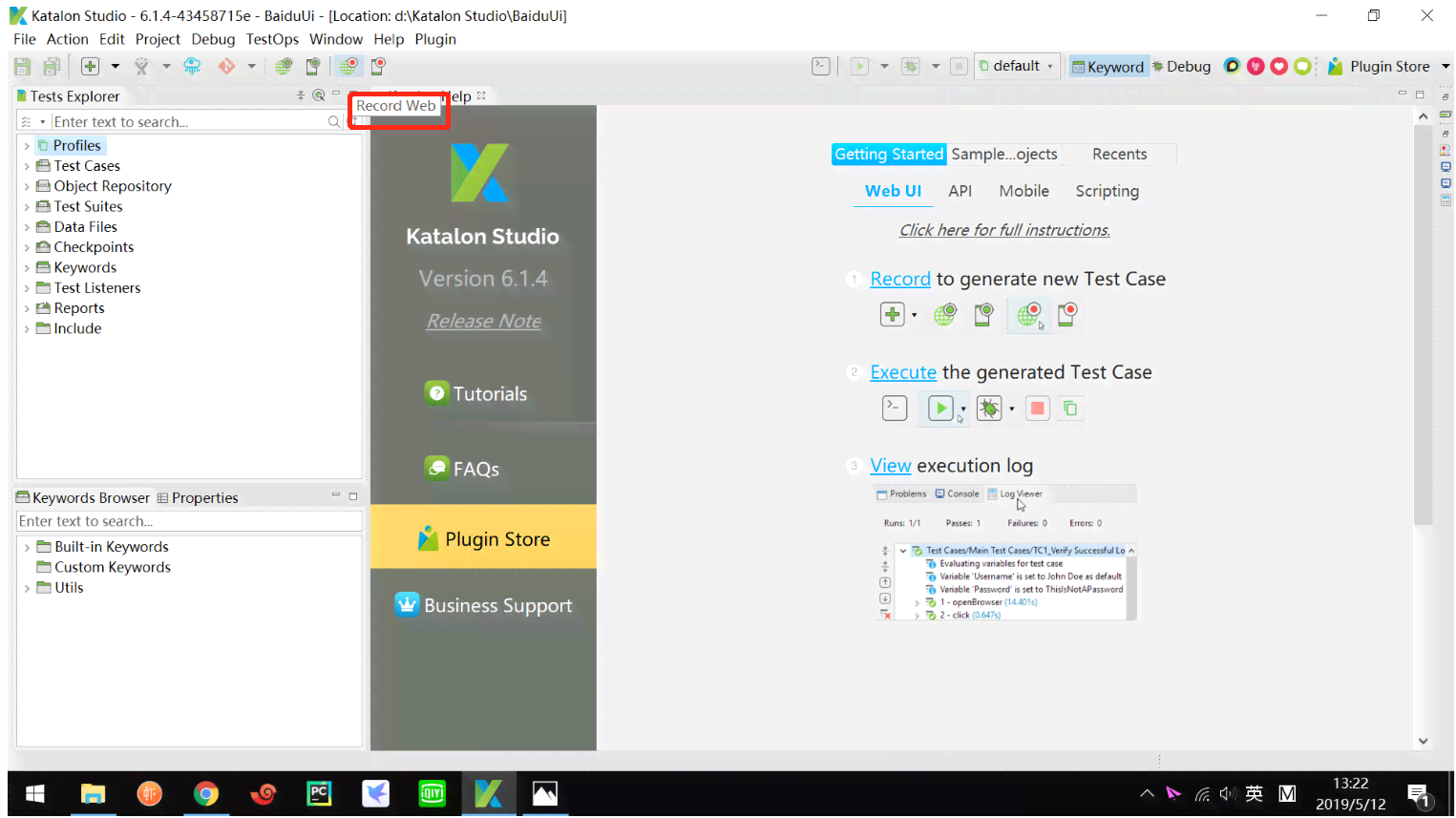Click the Save icon in the toolbar

[x=23, y=66]
